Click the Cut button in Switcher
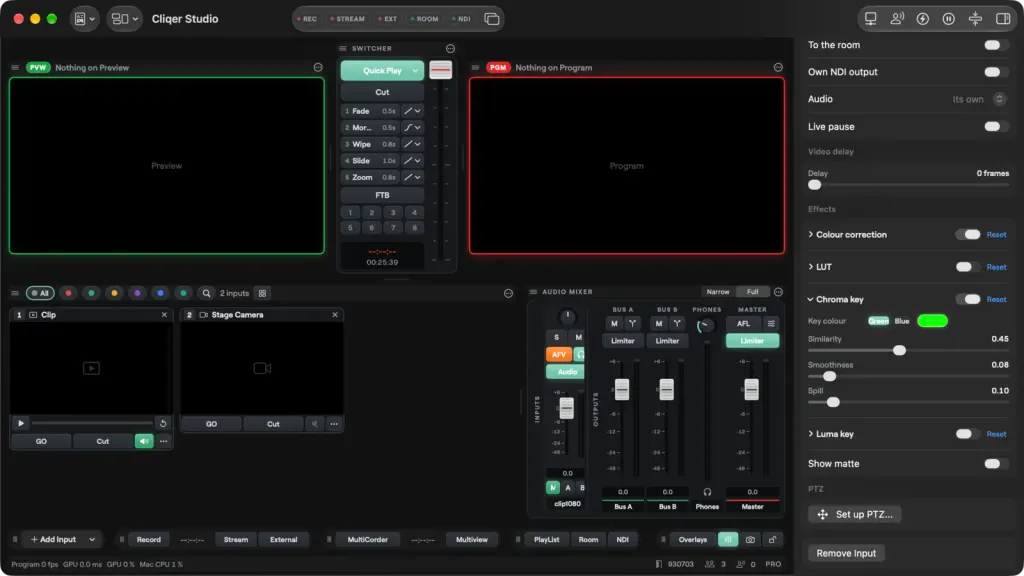 [382, 92]
